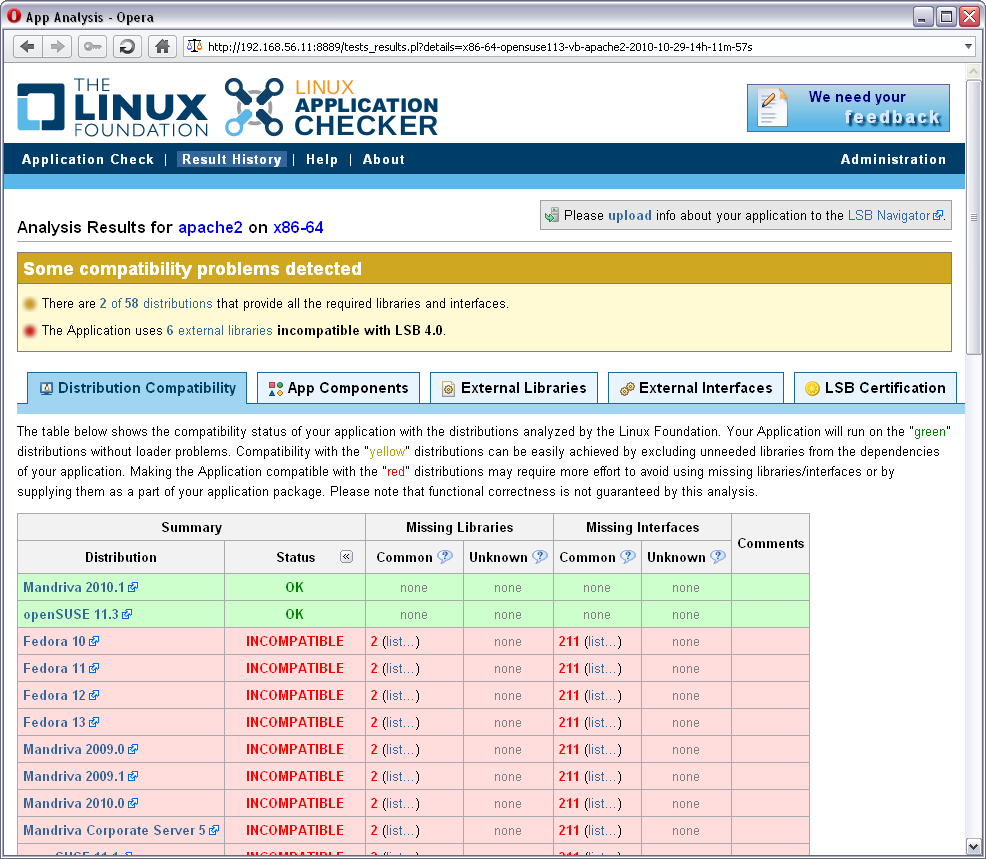Switch to the Distribution Compatibility tab
Image resolution: width=986 pixels, height=859 pixels.
[x=137, y=388]
